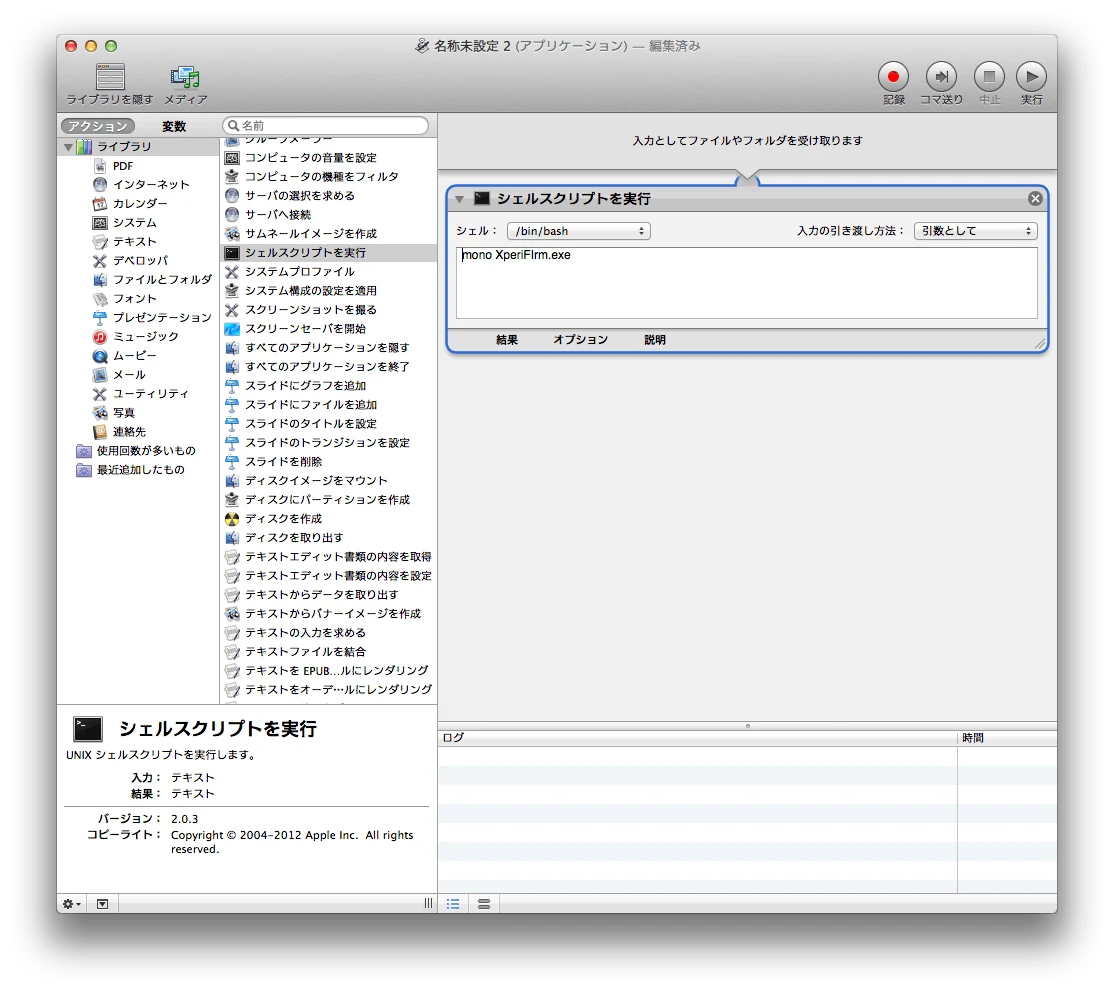Open the シェル /bin/bash dropdown
Viewport: 1114px width, 992px height.
pos(578,231)
